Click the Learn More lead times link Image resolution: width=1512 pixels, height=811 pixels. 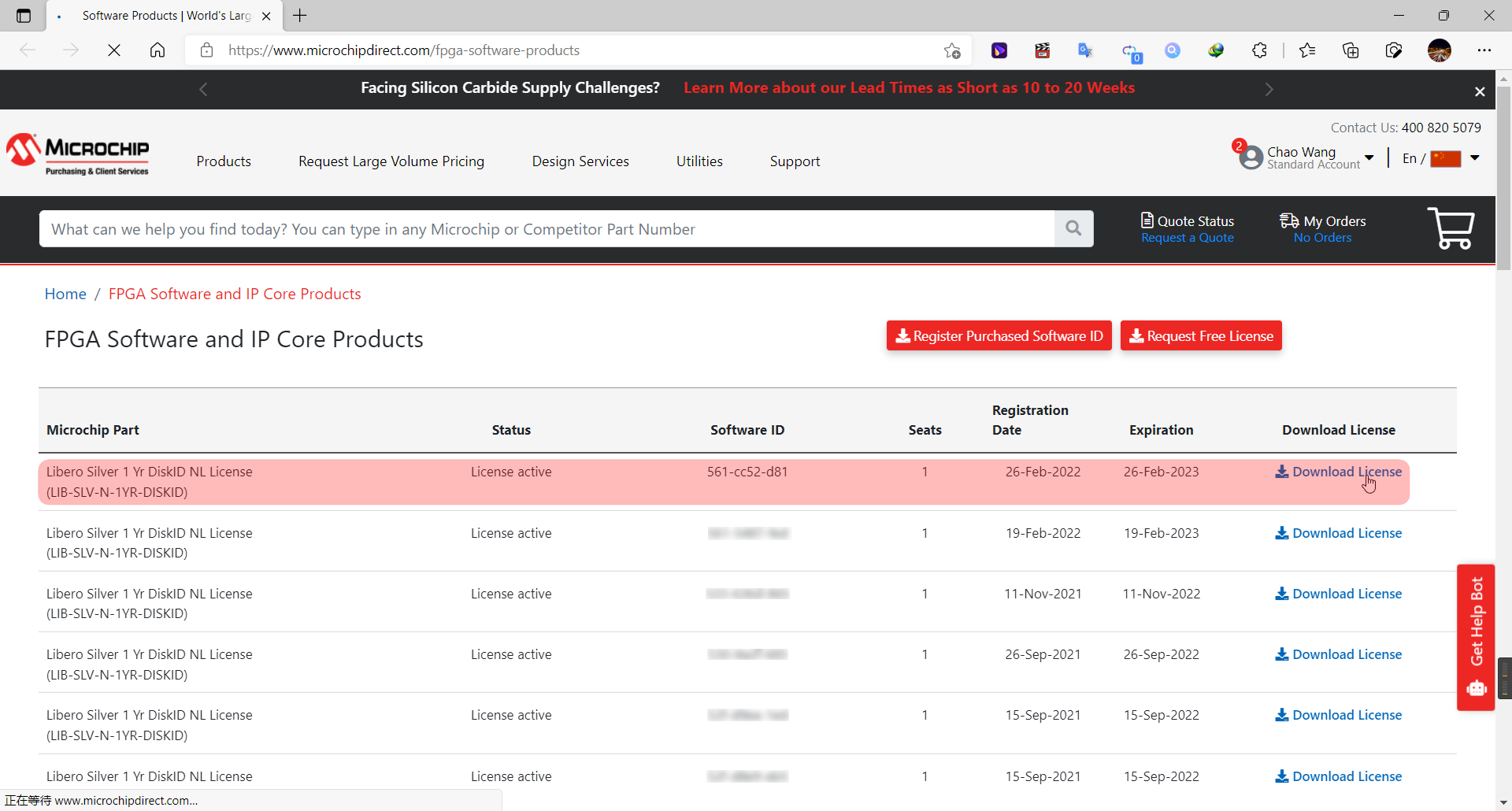(x=909, y=87)
